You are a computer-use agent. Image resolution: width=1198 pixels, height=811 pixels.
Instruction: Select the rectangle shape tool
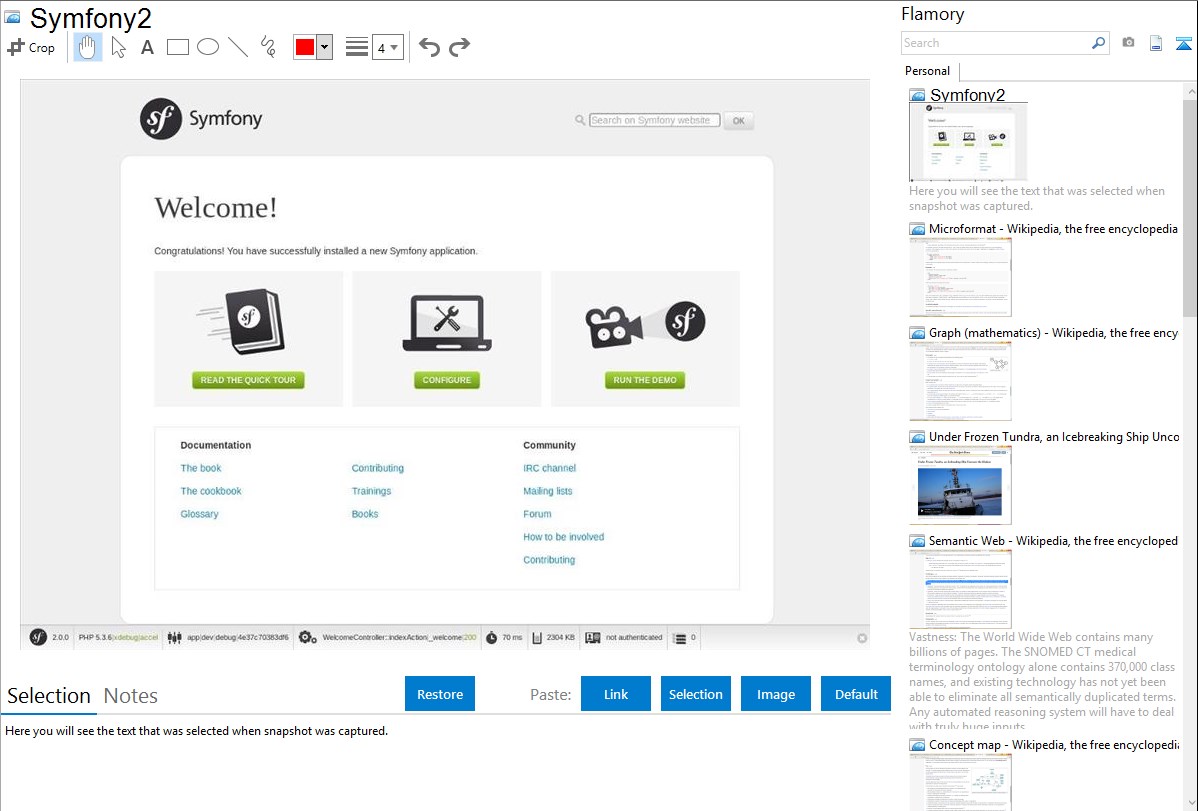(178, 47)
